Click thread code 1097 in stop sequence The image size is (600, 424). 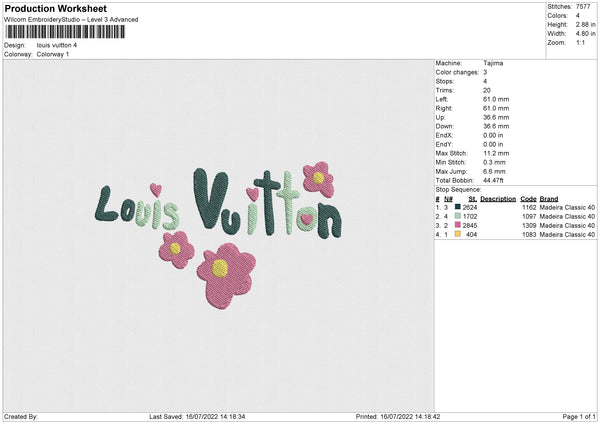pos(529,217)
